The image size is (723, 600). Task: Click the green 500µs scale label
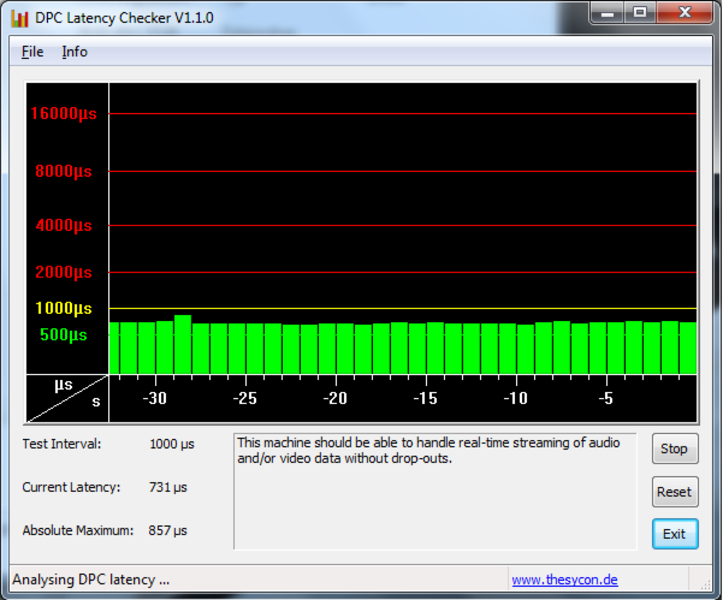point(63,335)
